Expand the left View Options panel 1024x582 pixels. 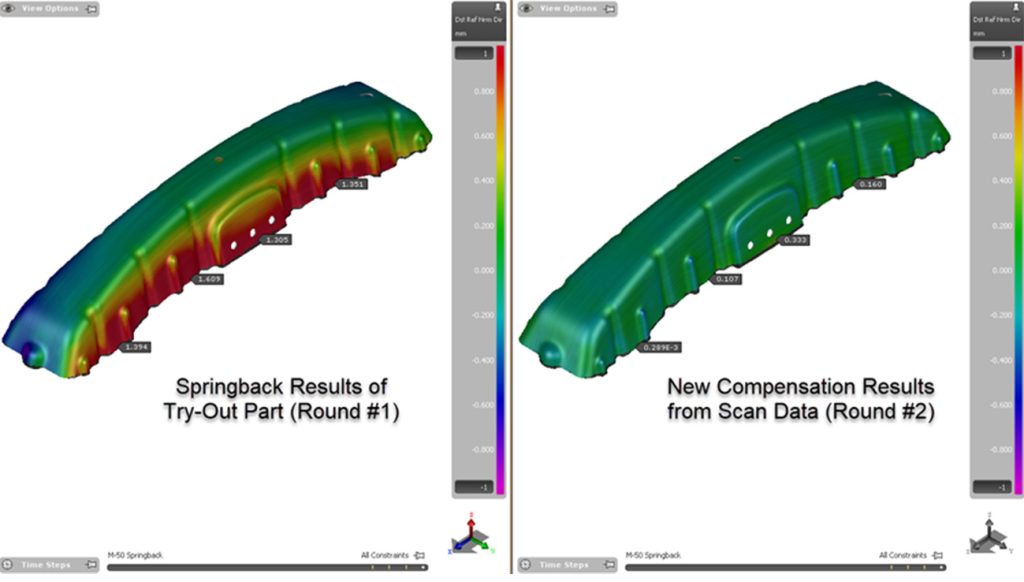click(x=50, y=8)
